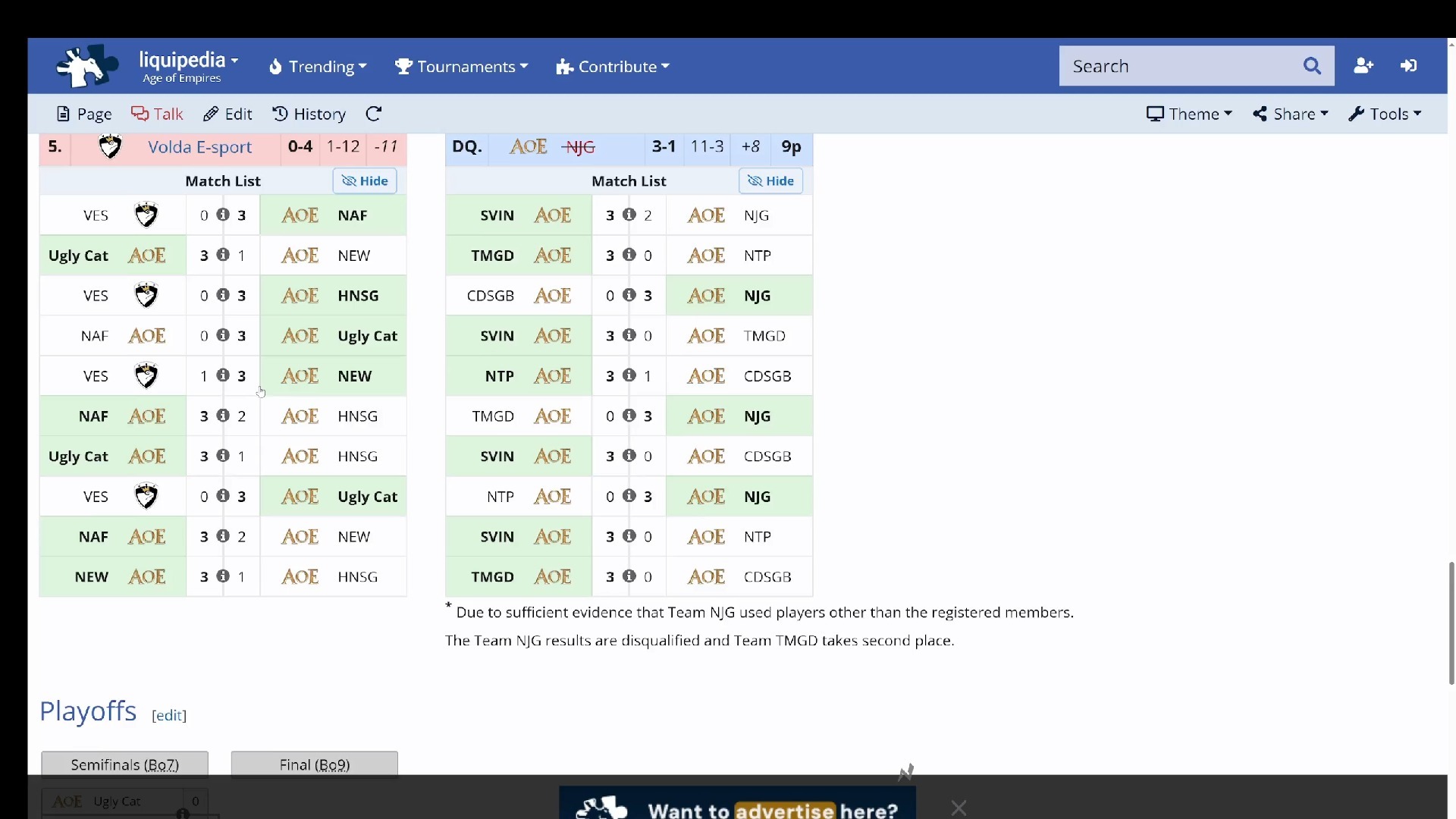Show info for VES 0-3 HNSG match
1456x819 pixels.
[x=223, y=295]
